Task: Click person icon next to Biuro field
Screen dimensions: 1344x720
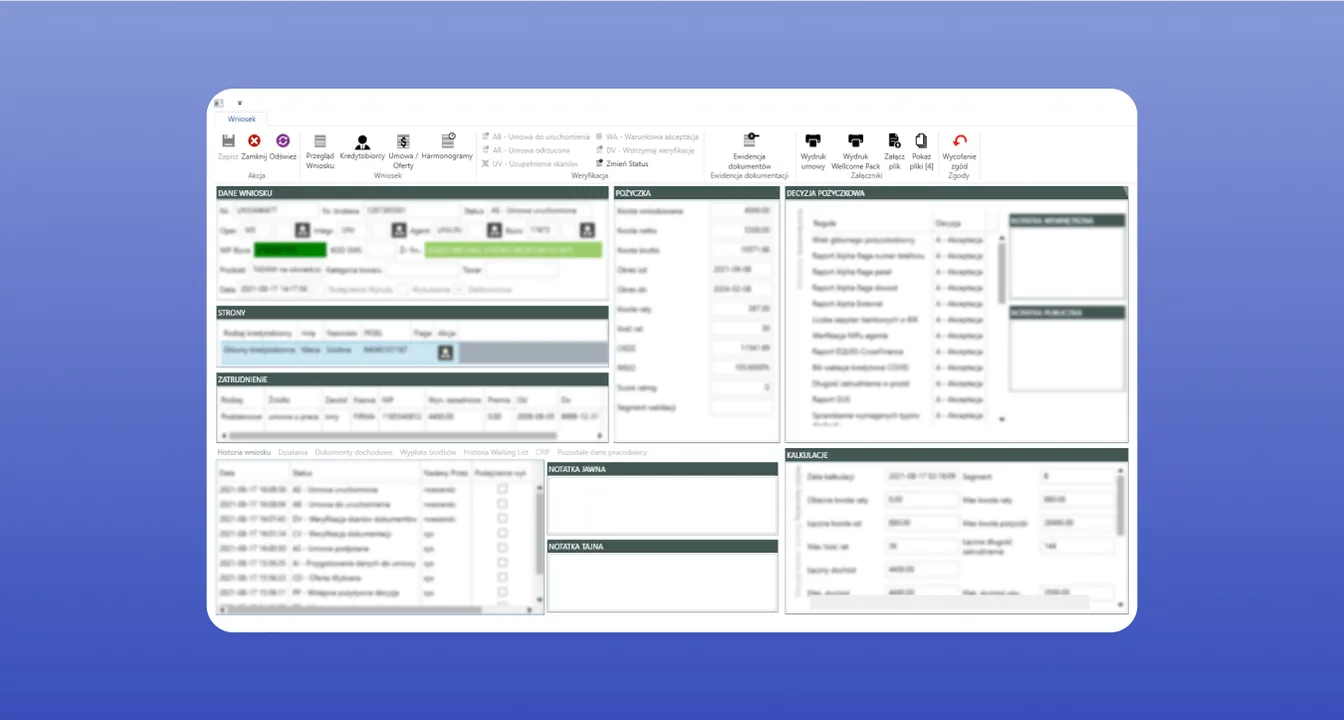Action: (586, 230)
